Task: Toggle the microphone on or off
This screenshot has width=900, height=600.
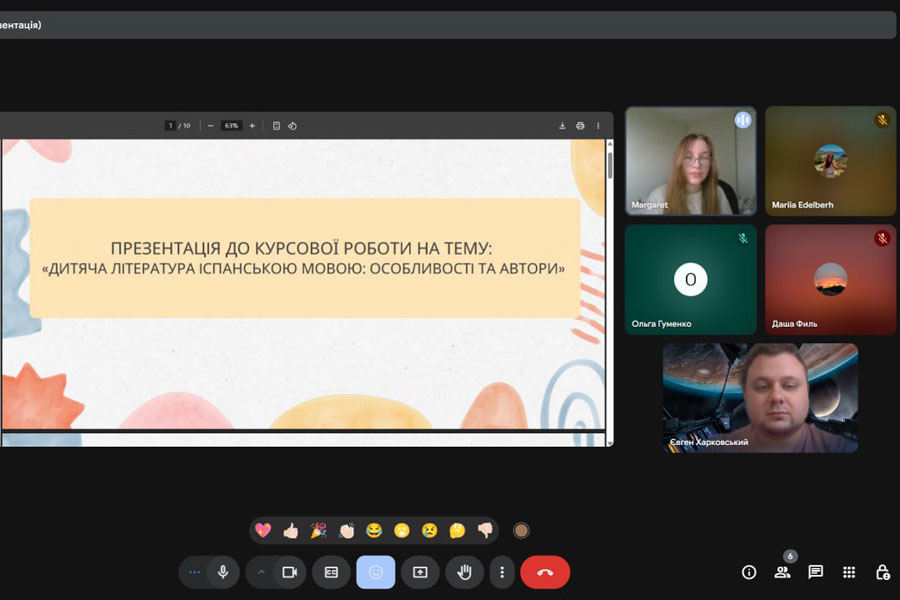Action: (x=223, y=572)
